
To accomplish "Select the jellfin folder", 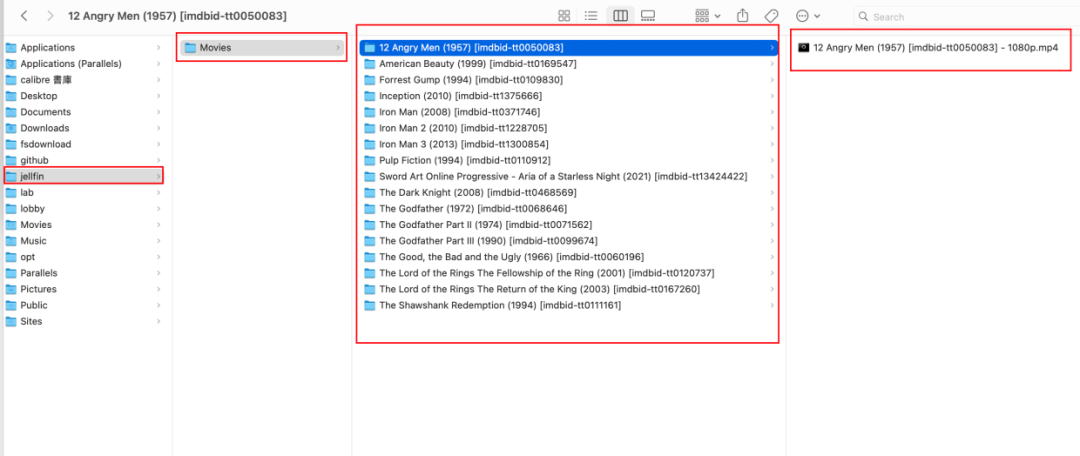I will (83, 176).
